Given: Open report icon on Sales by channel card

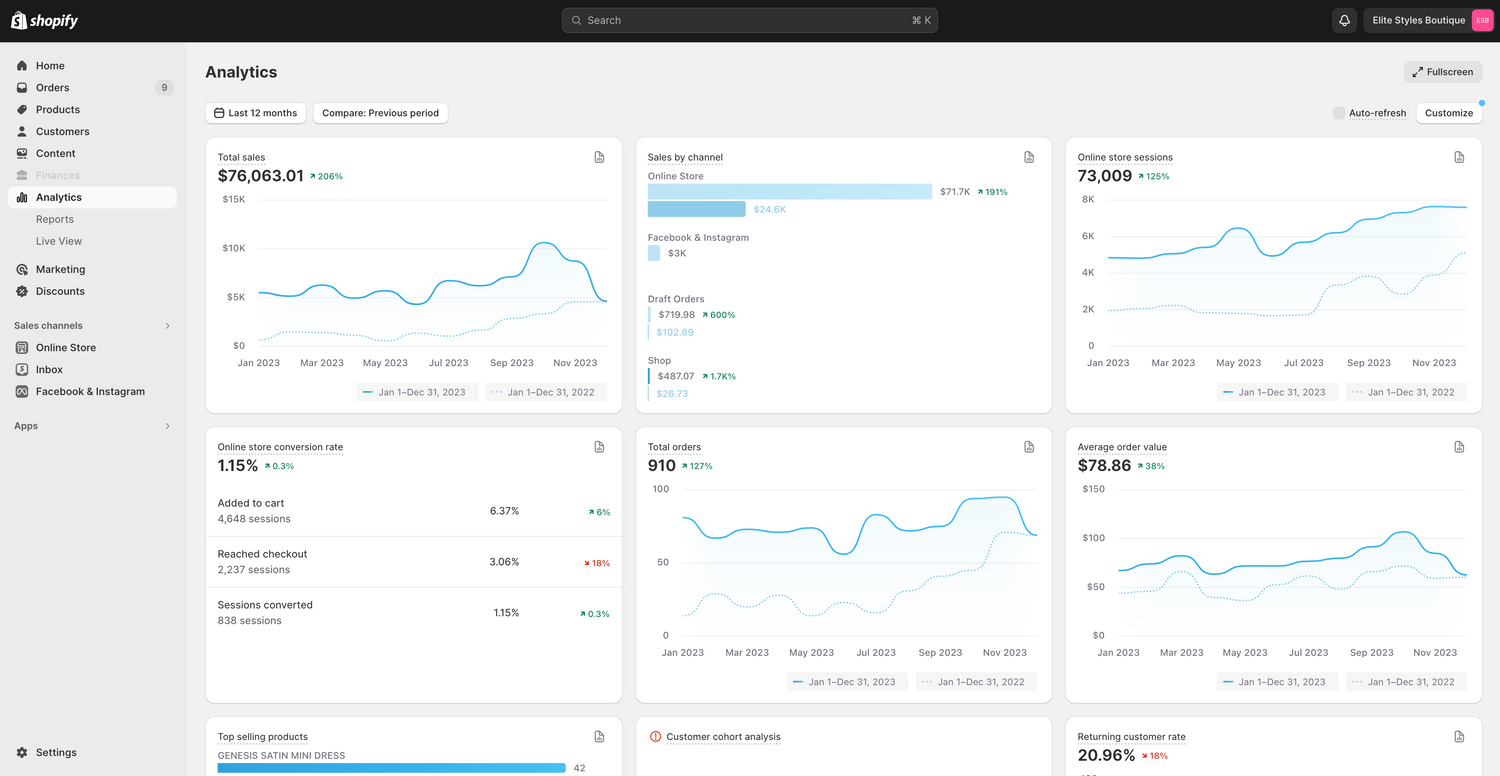Looking at the screenshot, I should tap(1029, 157).
